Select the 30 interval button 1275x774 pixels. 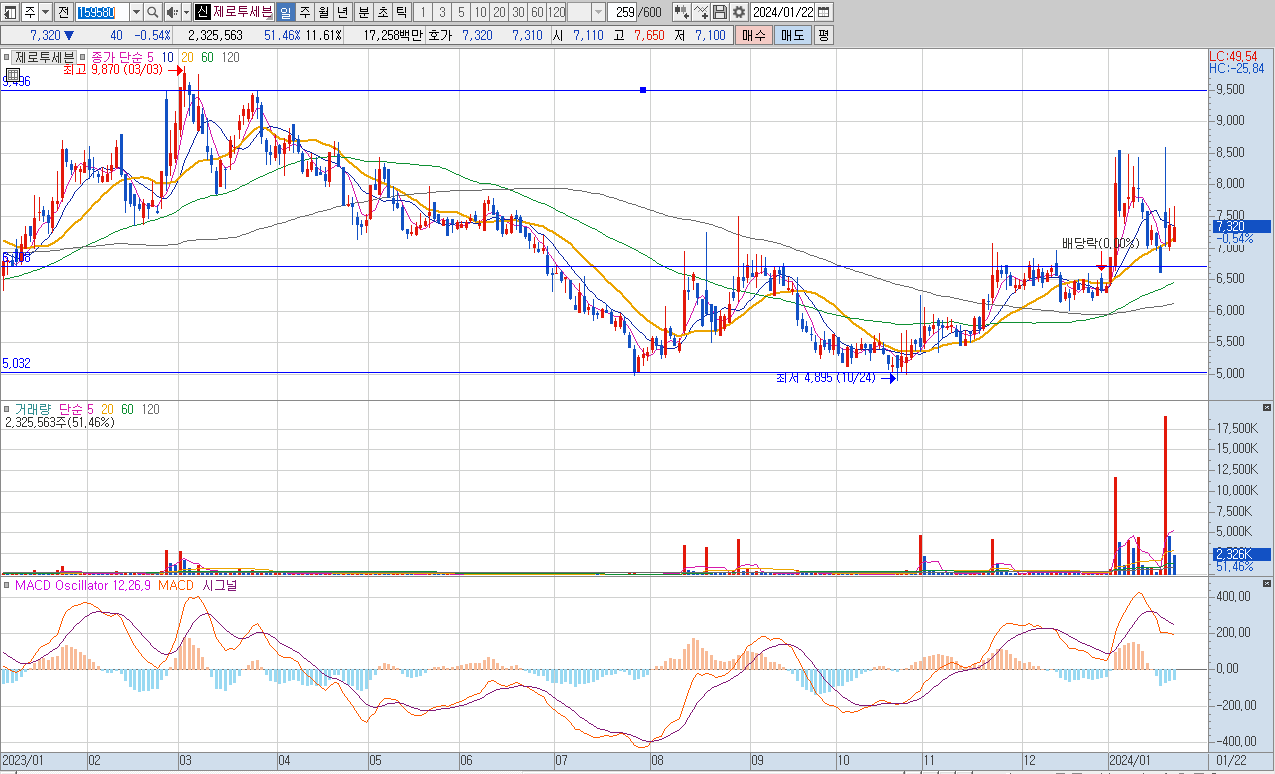coord(517,12)
